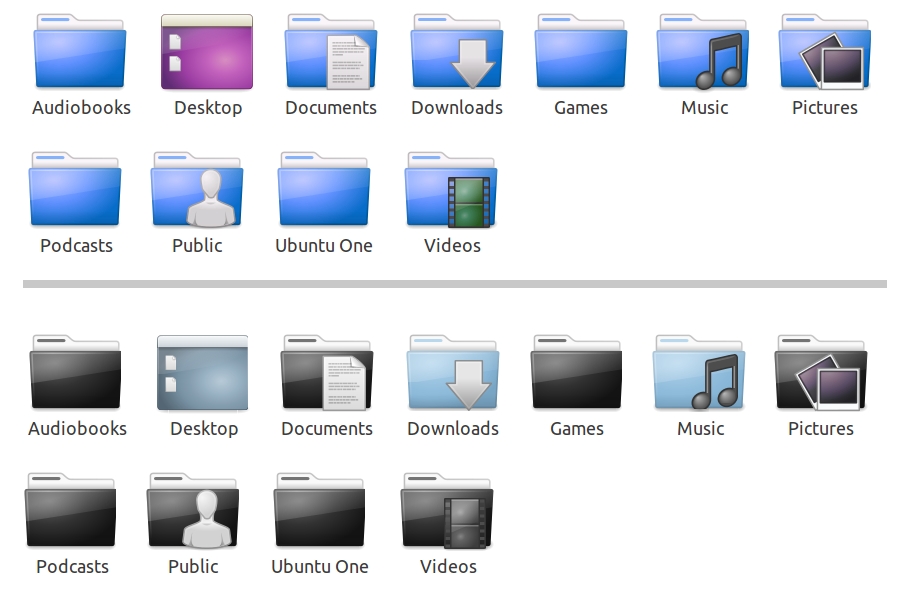This screenshot has width=900, height=600.
Task: Select the purple Desktop folder icon
Action: pos(207,53)
